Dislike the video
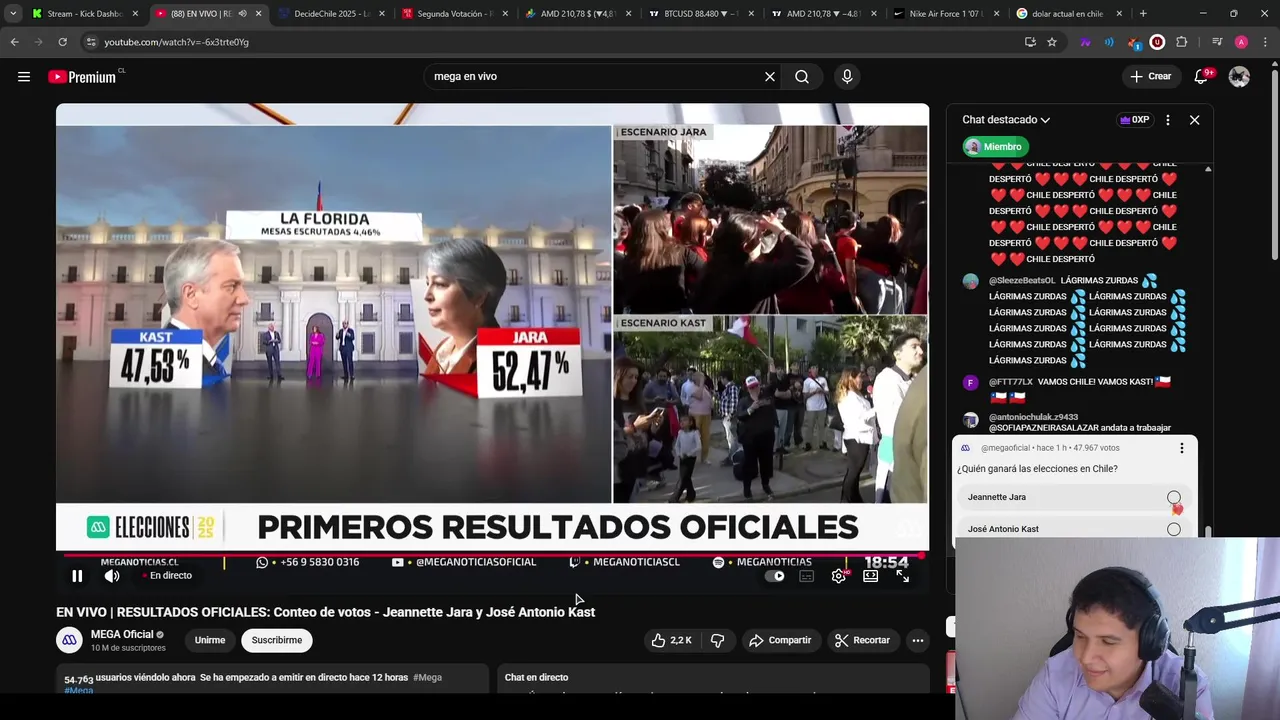This screenshot has width=1280, height=720. 718,640
